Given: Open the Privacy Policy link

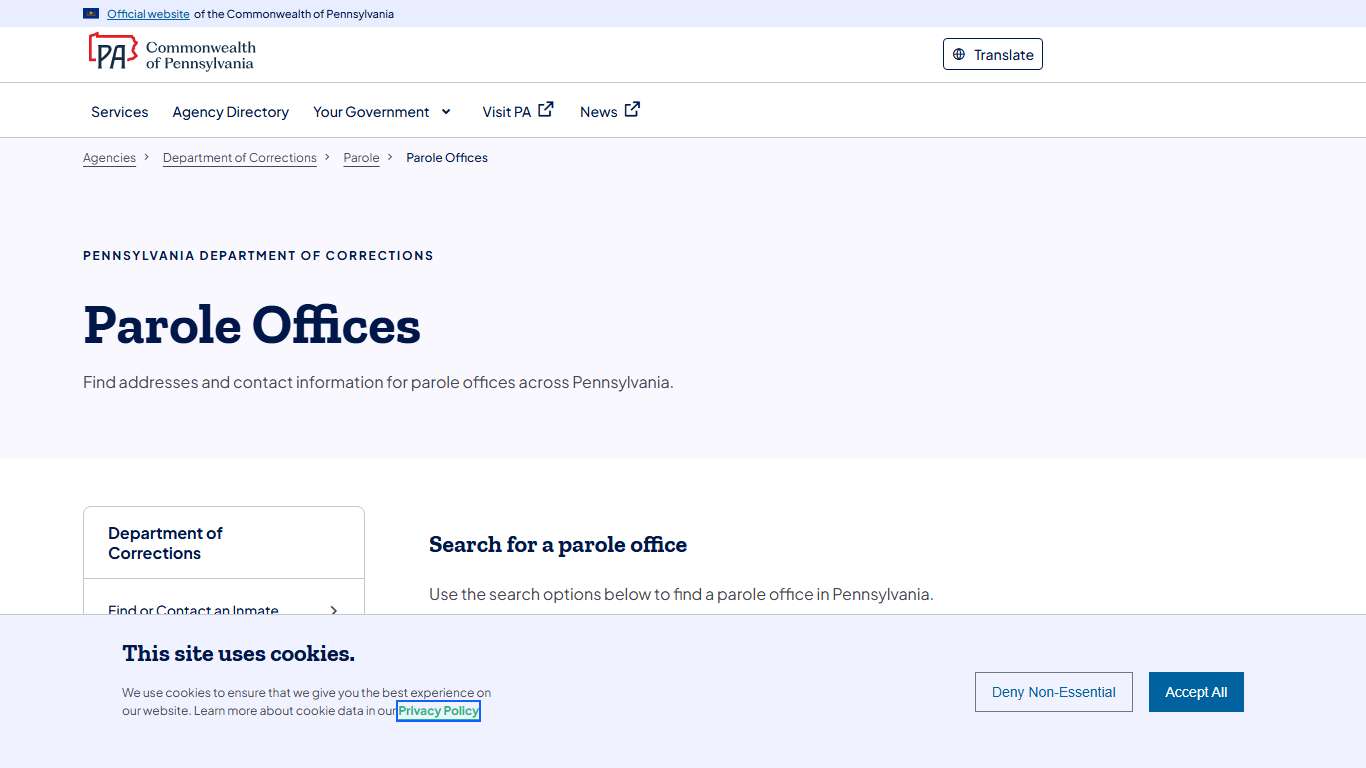Looking at the screenshot, I should pyautogui.click(x=438, y=710).
